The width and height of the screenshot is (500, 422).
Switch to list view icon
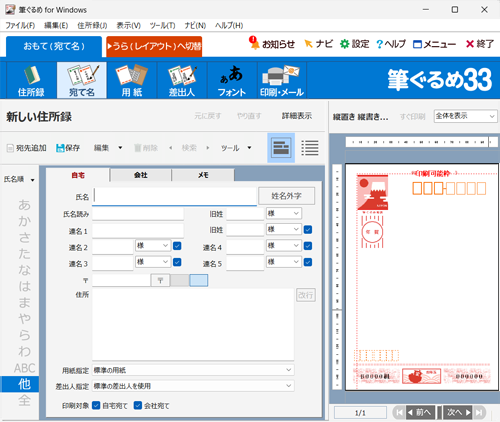(x=310, y=148)
